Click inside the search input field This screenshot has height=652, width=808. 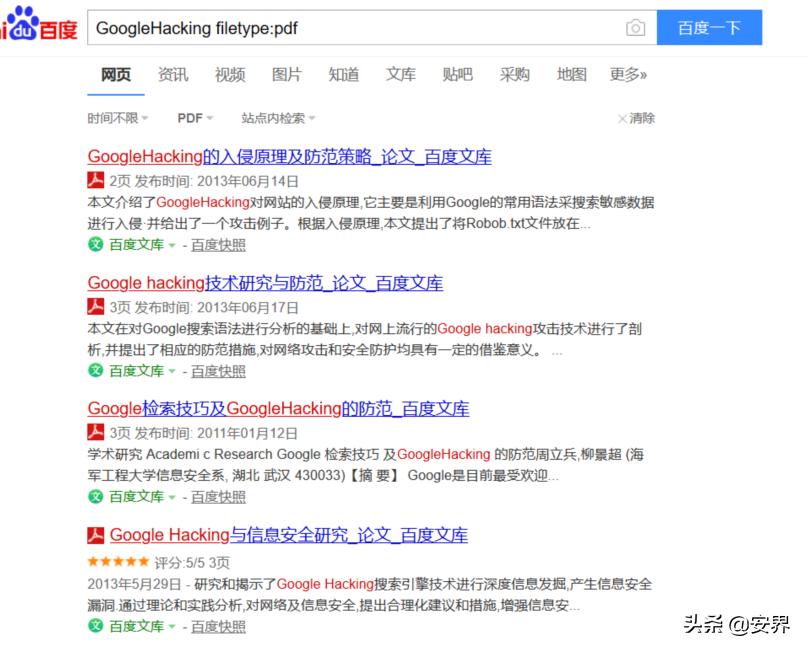(x=350, y=28)
